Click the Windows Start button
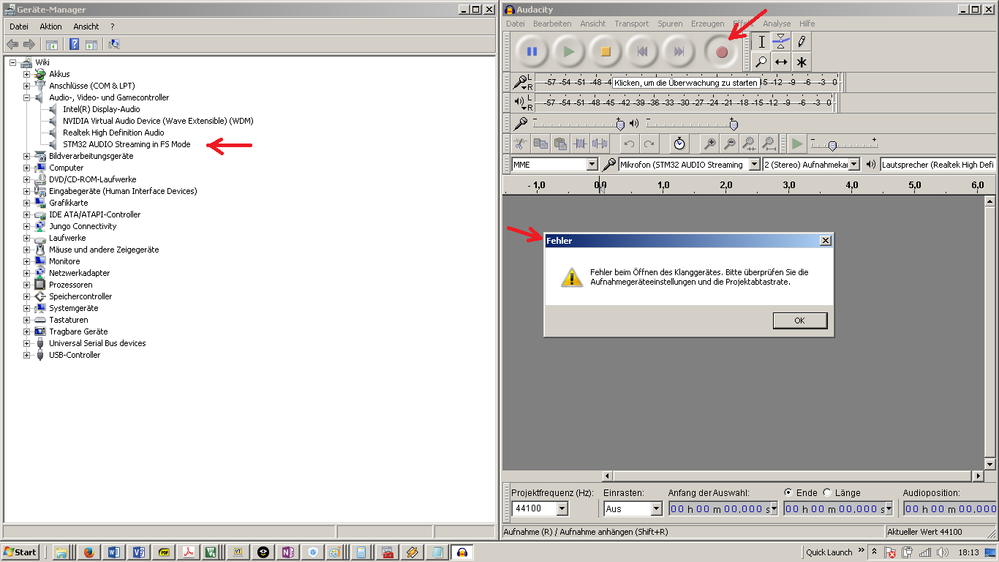999x562 pixels. click(x=20, y=552)
